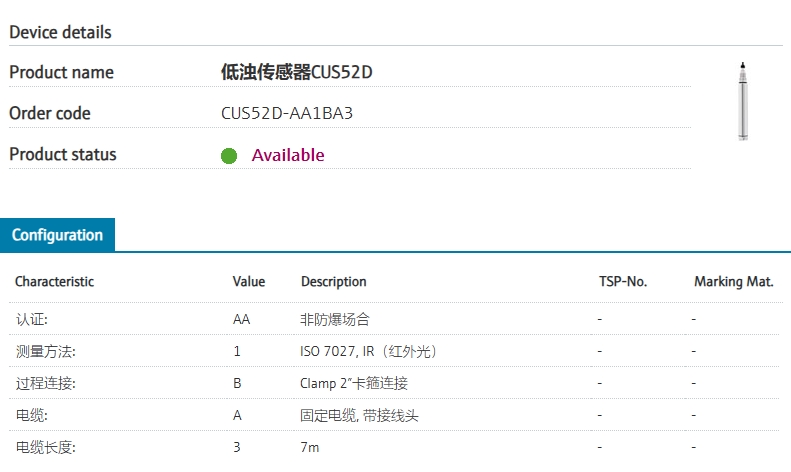The height and width of the screenshot is (472, 791).
Task: Click the Marking Mat. column header
Action: click(733, 282)
